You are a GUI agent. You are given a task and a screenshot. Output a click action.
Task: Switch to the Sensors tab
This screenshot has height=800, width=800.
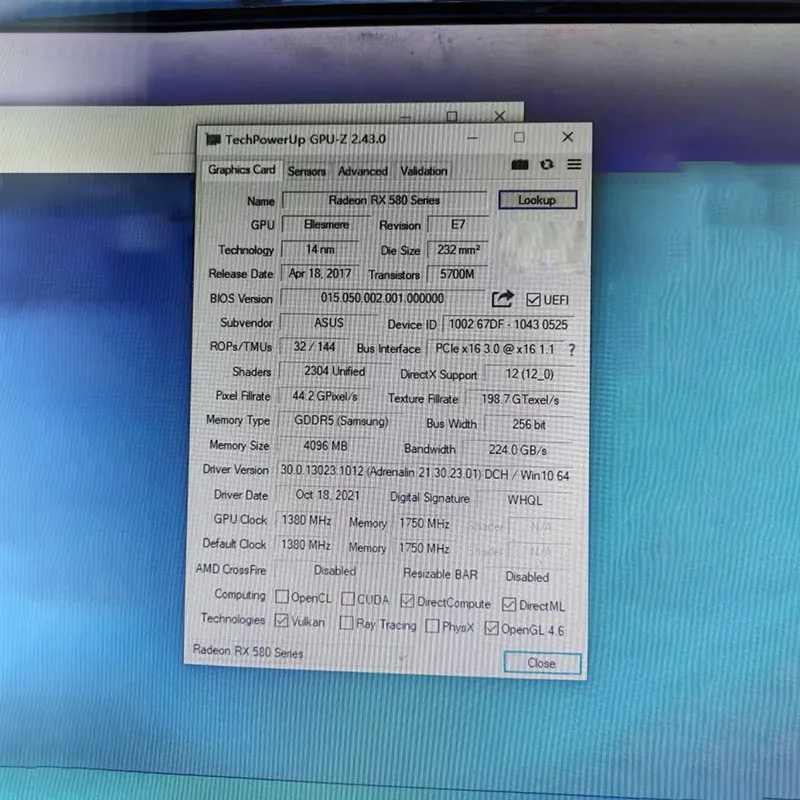click(x=306, y=171)
